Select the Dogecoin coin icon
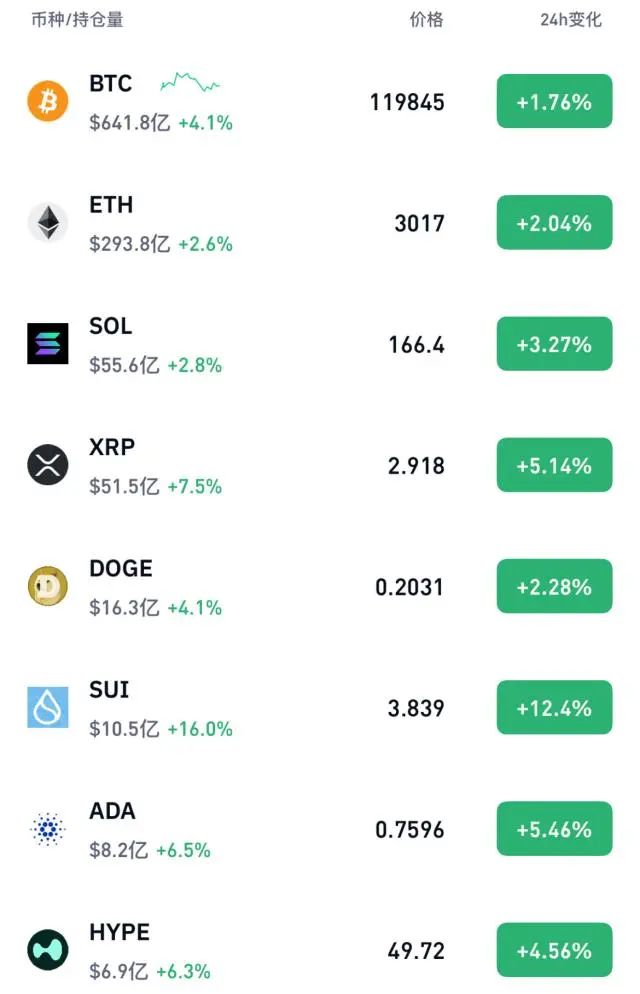The width and height of the screenshot is (640, 994). tap(48, 587)
